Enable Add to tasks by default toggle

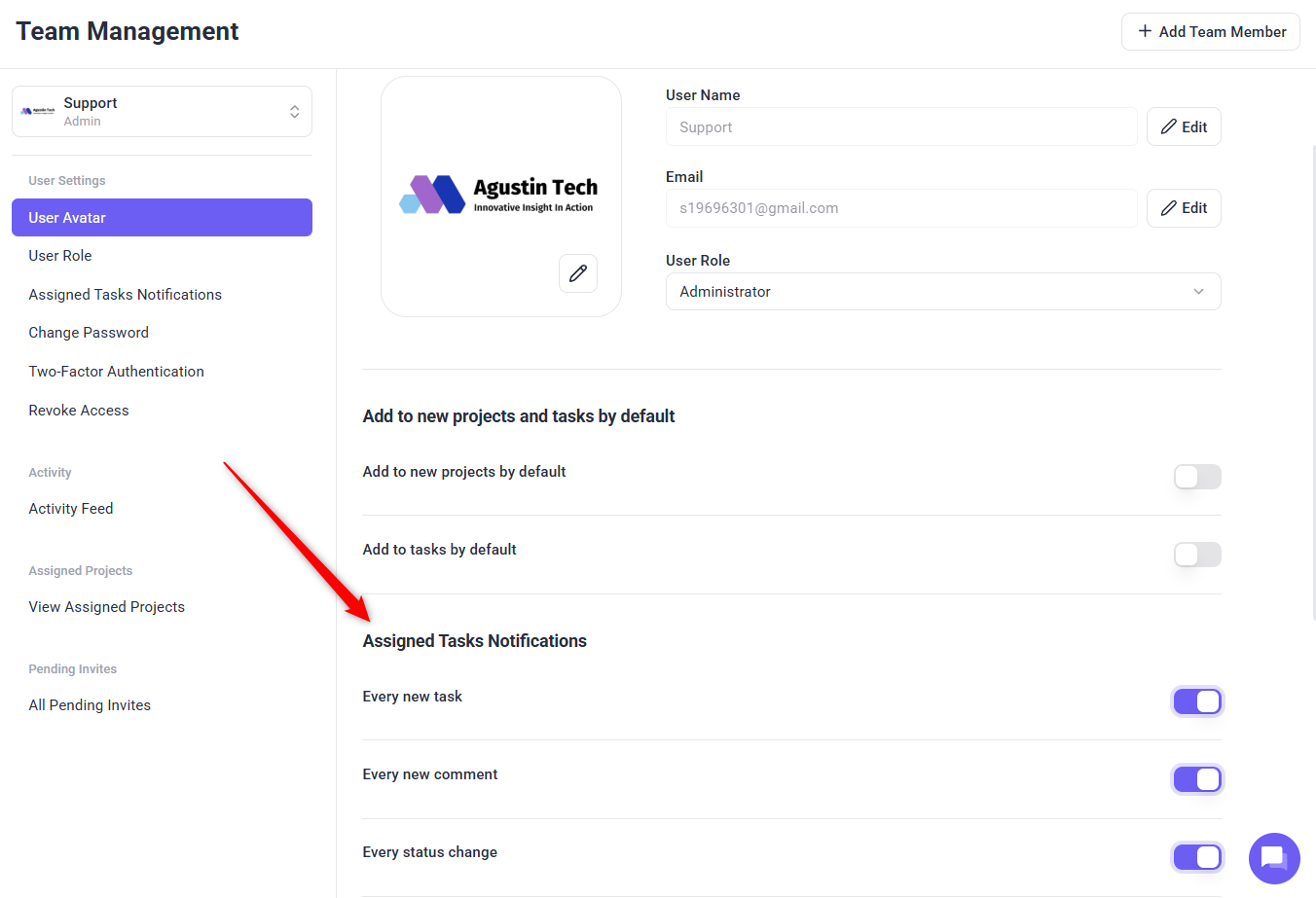(x=1197, y=555)
